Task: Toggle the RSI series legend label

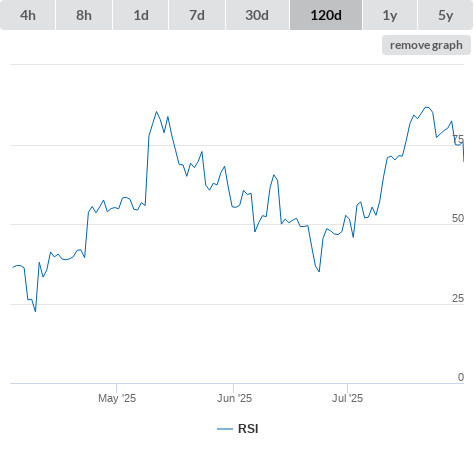Action: (x=248, y=429)
